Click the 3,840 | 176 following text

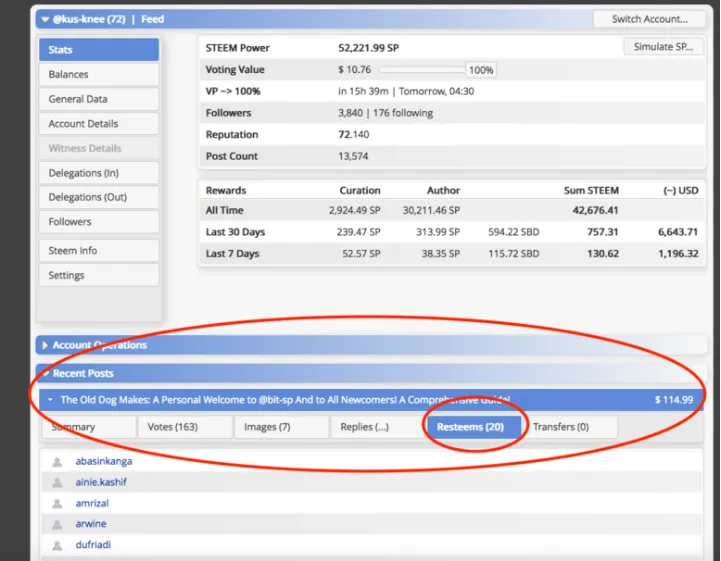coord(385,113)
